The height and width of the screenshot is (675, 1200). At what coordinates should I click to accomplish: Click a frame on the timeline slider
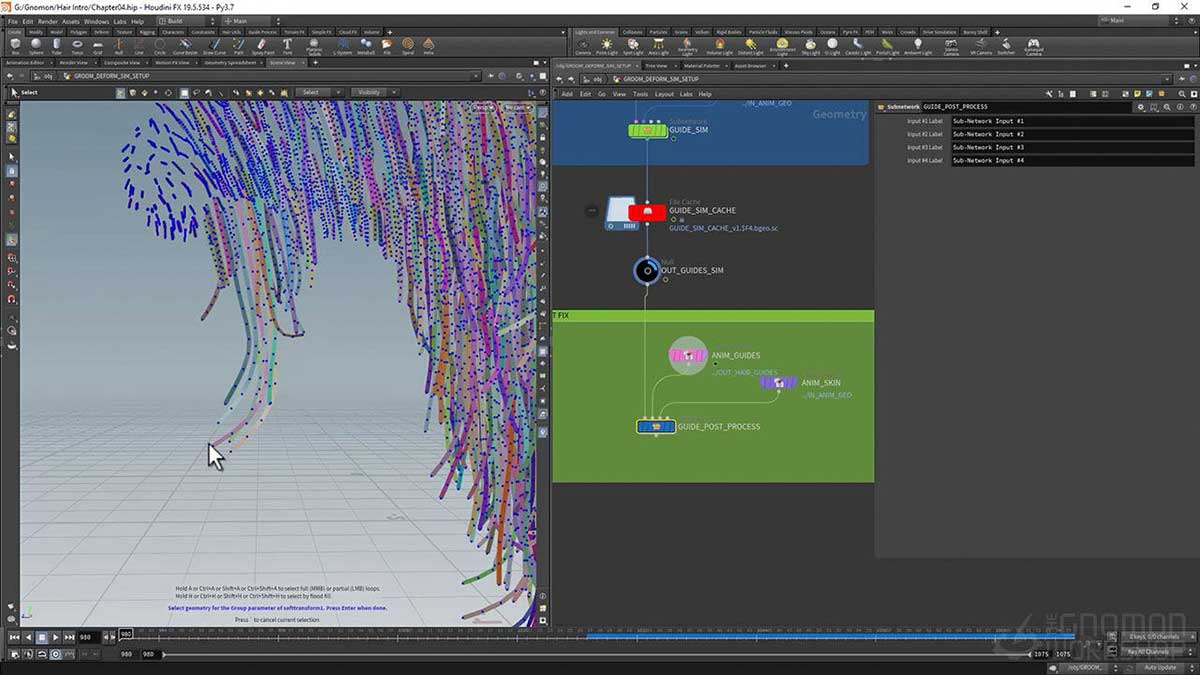(x=600, y=637)
